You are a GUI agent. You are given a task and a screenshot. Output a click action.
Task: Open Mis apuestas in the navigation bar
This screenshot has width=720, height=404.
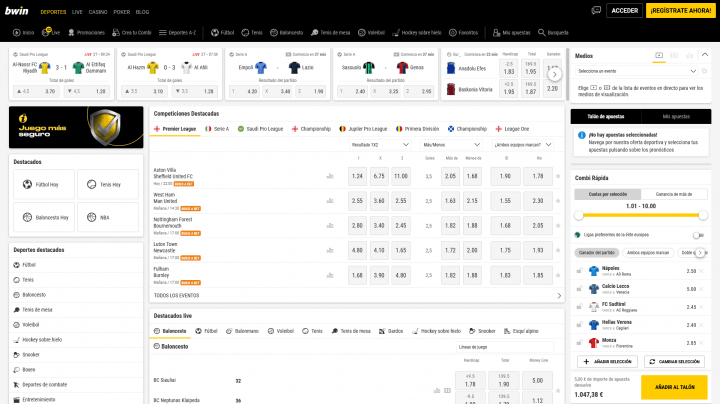tap(512, 33)
